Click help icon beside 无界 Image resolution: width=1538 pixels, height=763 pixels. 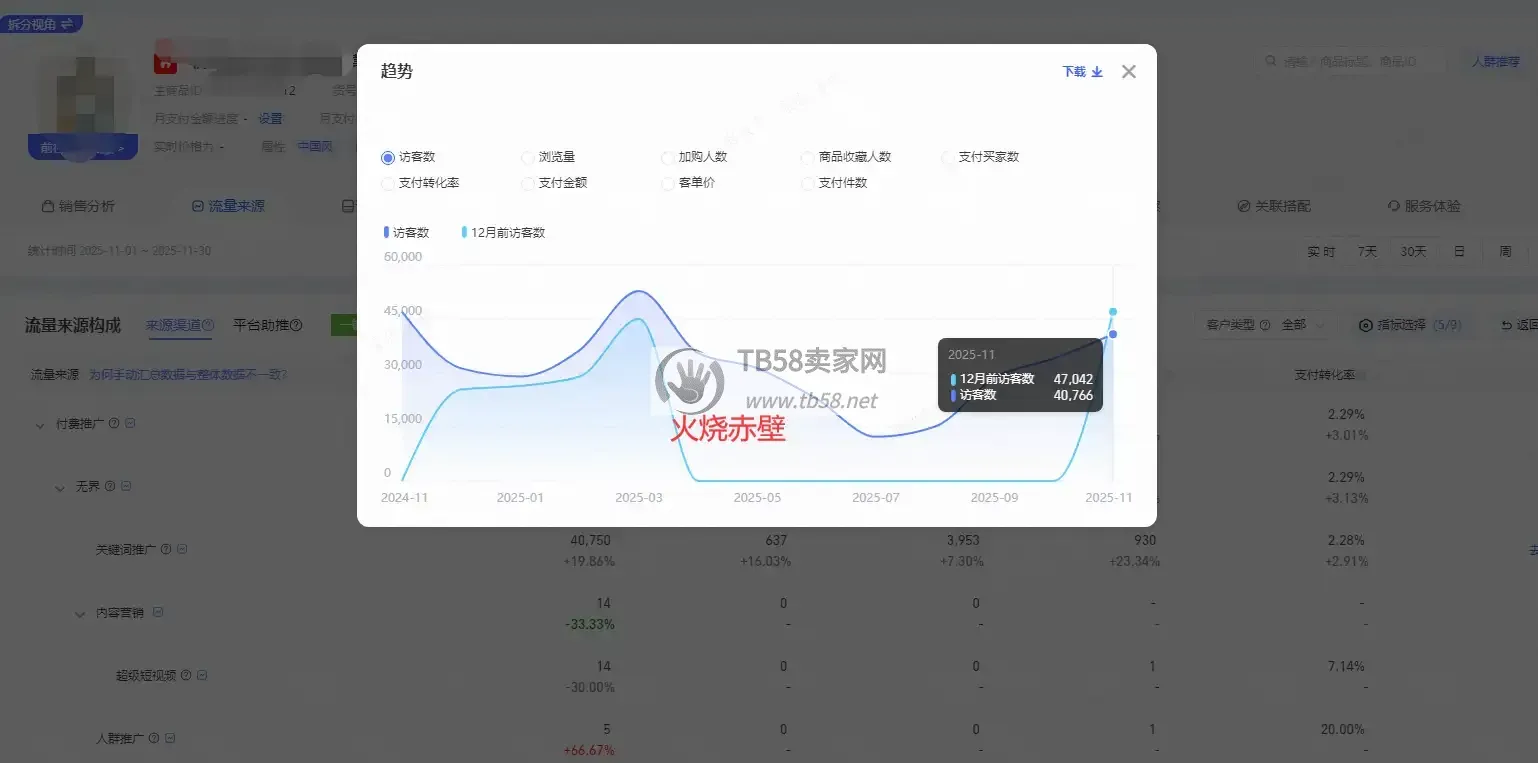(110, 487)
